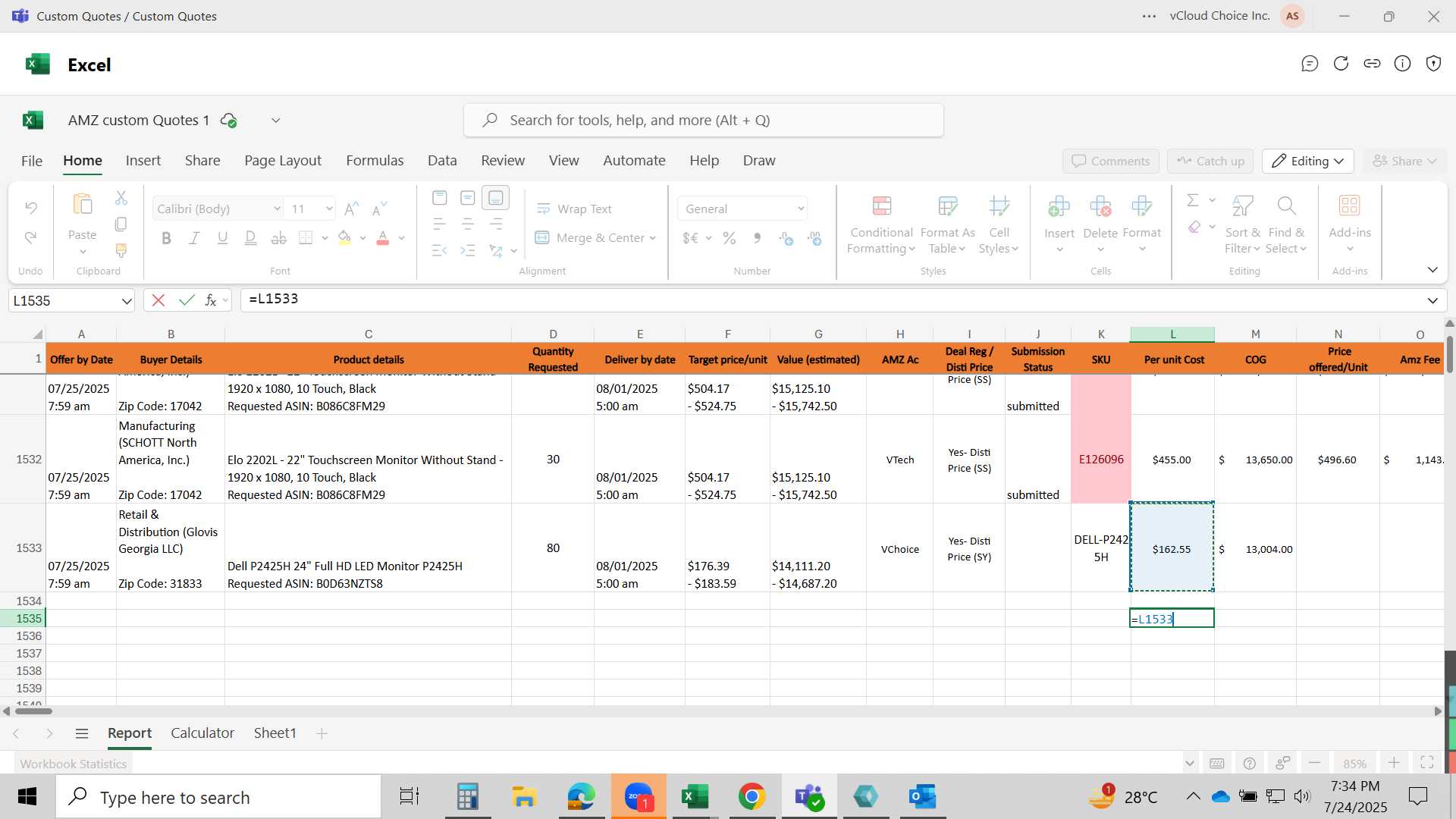Toggle Underline formatting
This screenshot has height=819, width=1456.
coord(223,238)
